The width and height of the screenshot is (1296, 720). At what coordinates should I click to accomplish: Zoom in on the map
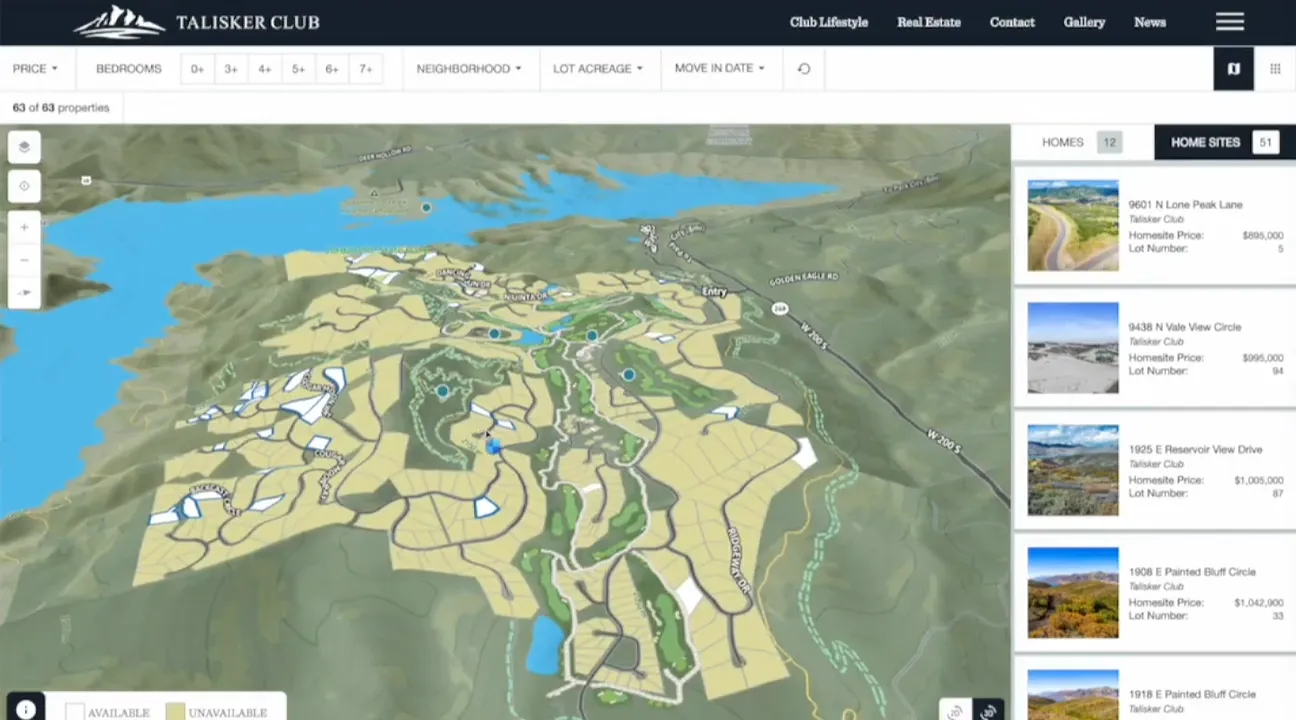tap(24, 227)
